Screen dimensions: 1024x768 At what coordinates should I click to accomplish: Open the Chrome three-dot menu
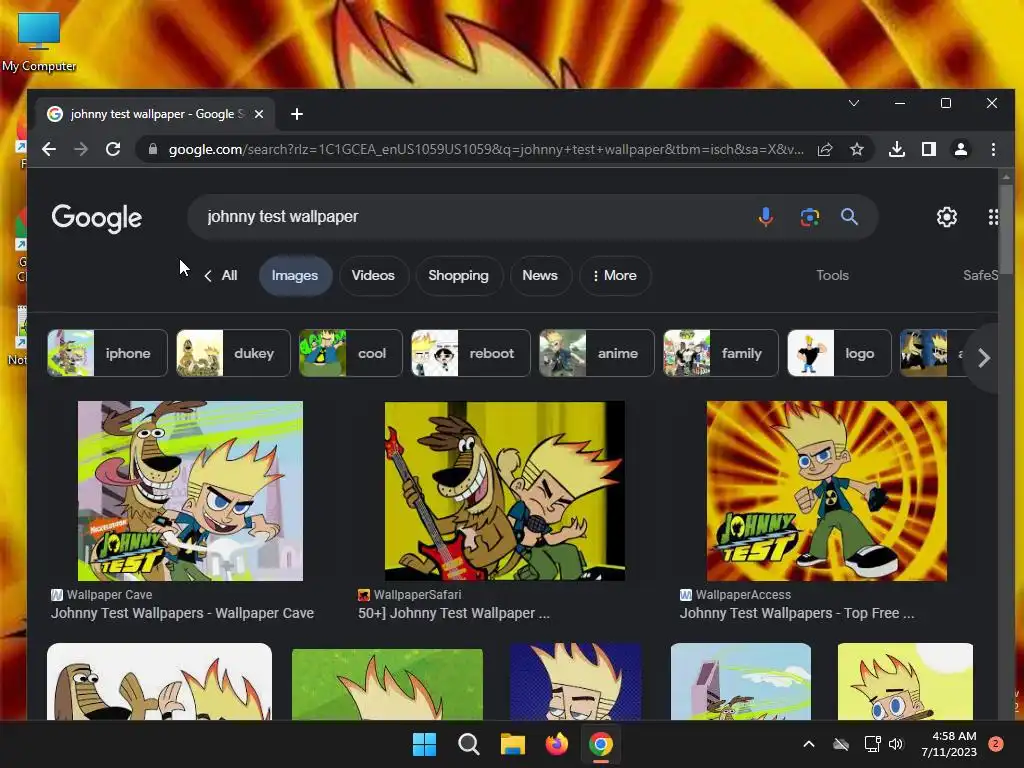(993, 150)
